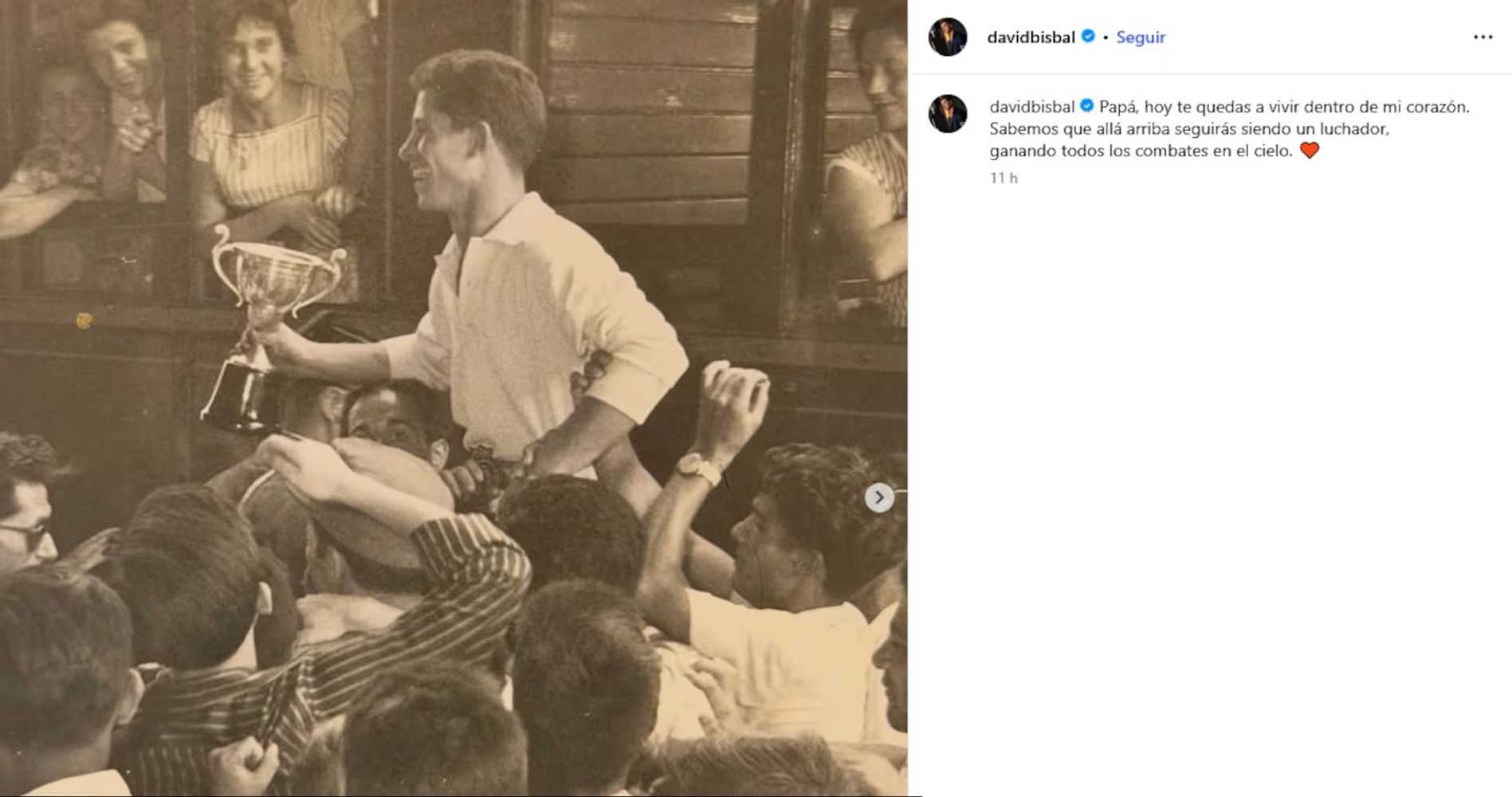This screenshot has height=797, width=1512.
Task: Follow davidbisbal with the Seguir button
Action: point(1141,37)
